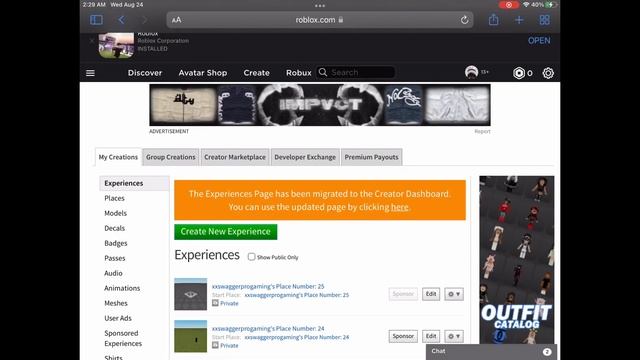Open the Start Place link for Place Number: 25
The width and height of the screenshot is (640, 360).
pos(297,295)
